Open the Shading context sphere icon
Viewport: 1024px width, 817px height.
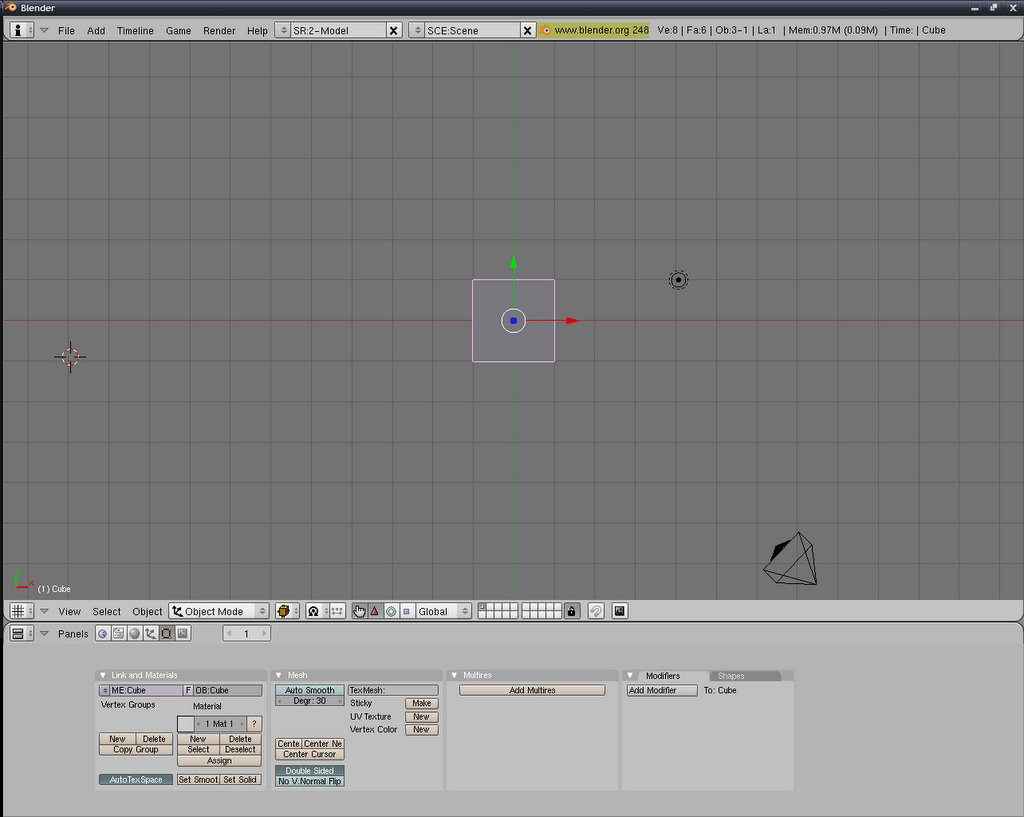pyautogui.click(x=134, y=633)
